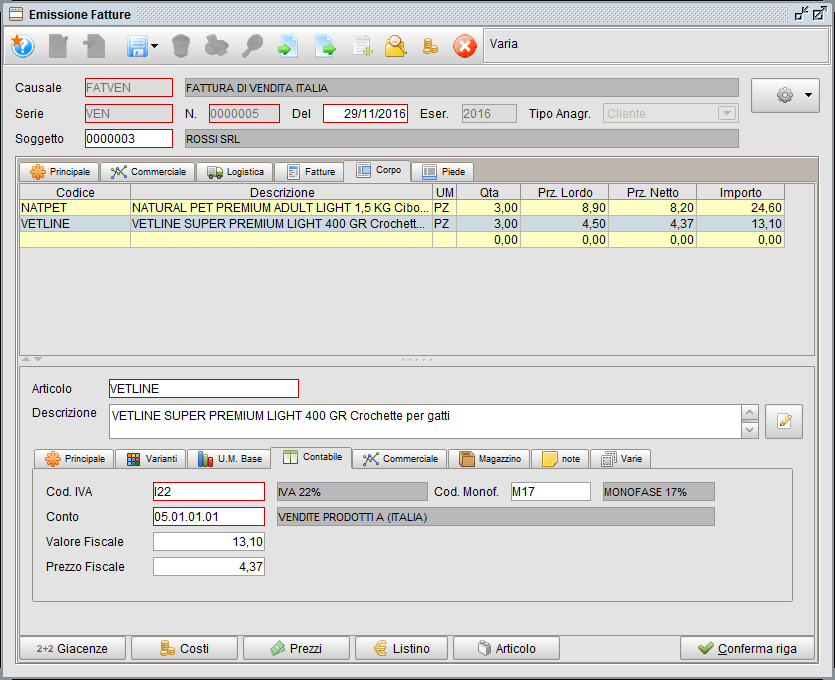Open the Varianti tab

tap(151, 459)
